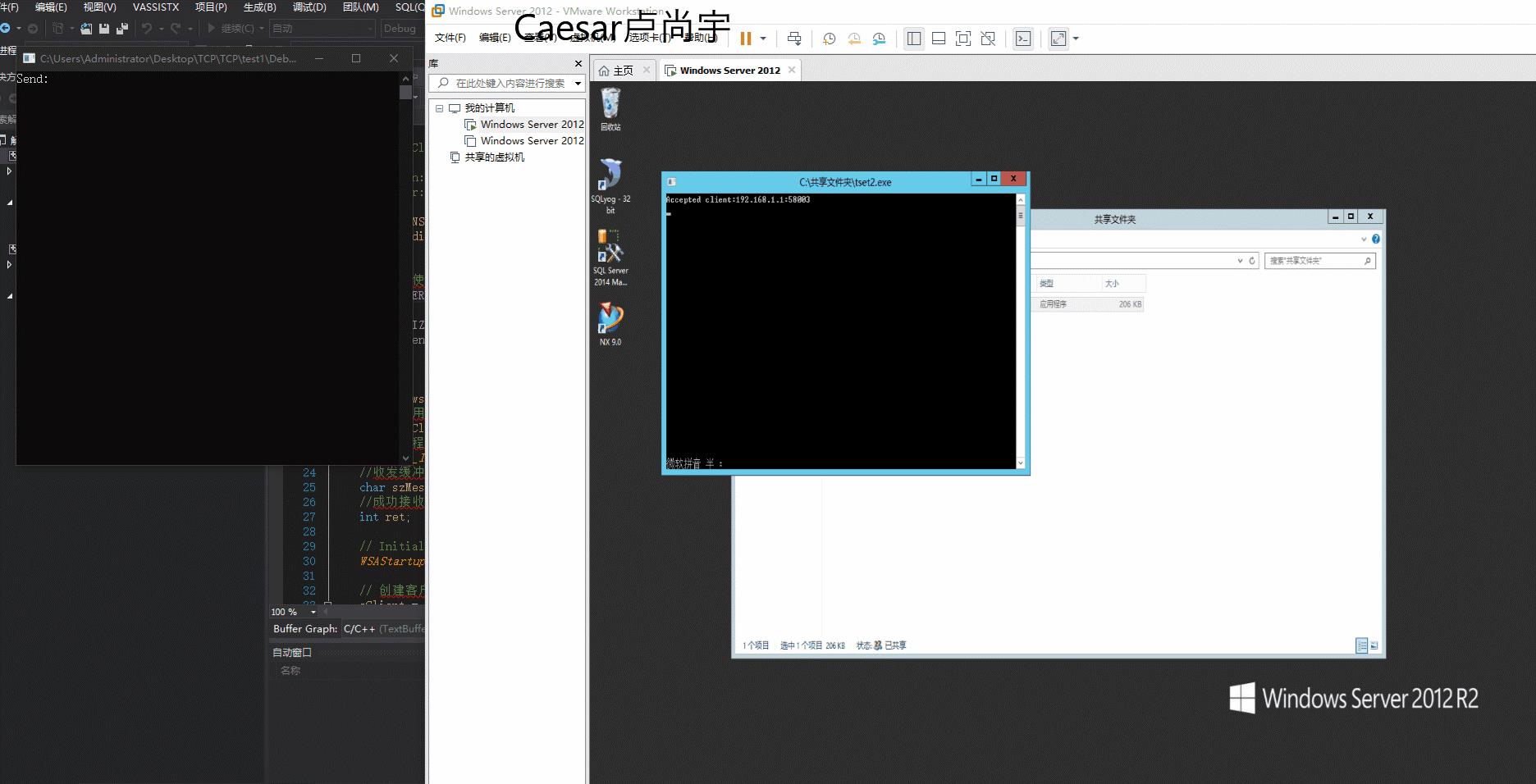Click the tset2.exe console title bar icon

[671, 182]
